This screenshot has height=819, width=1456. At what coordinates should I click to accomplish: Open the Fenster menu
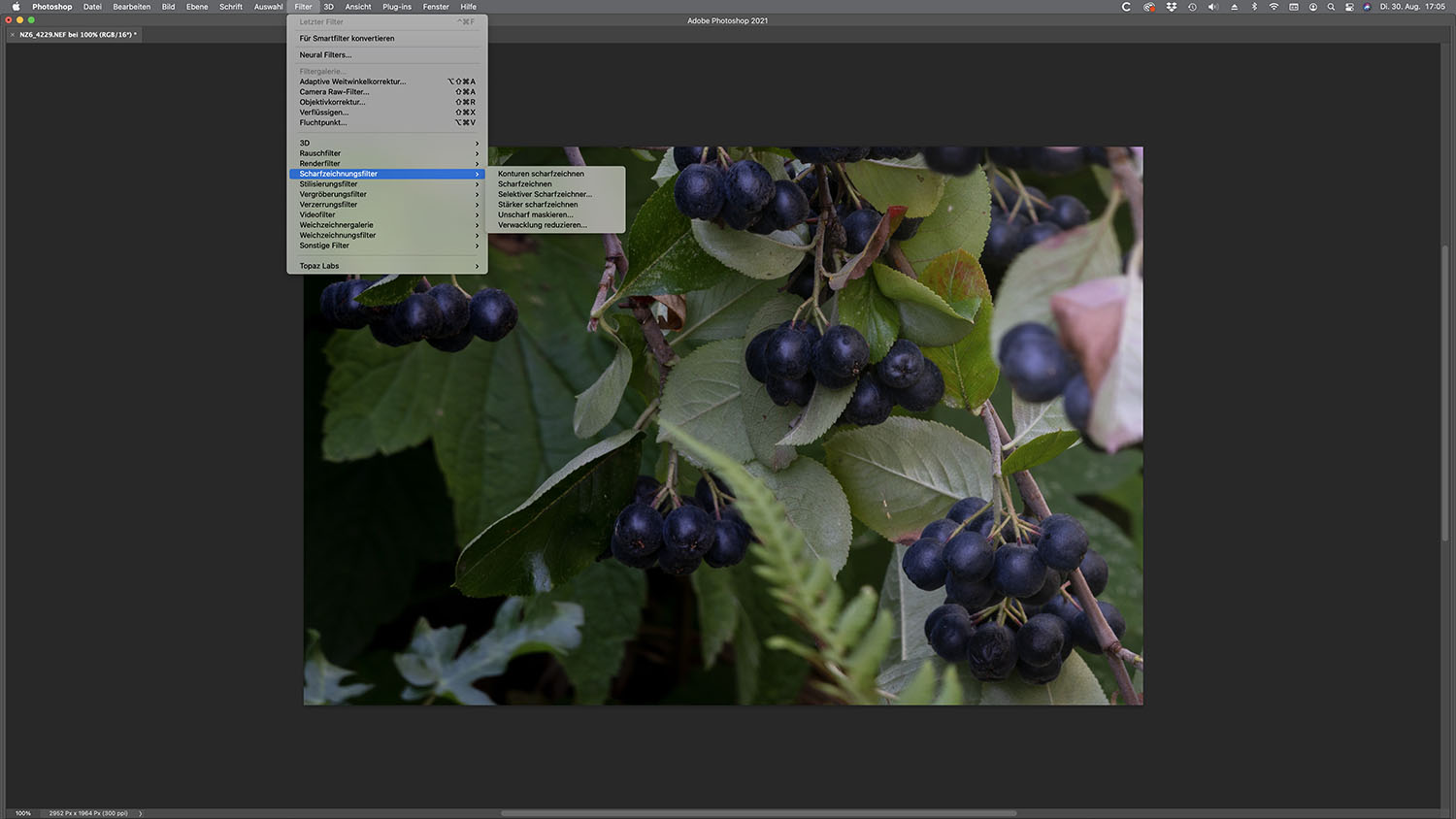436,7
